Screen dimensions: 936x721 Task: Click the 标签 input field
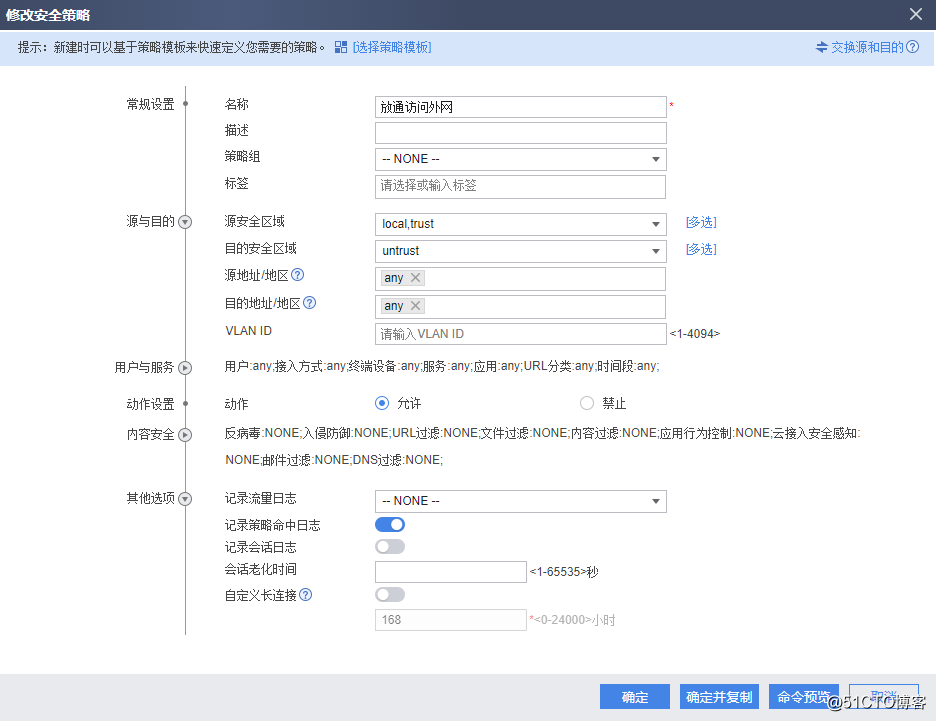[x=521, y=186]
